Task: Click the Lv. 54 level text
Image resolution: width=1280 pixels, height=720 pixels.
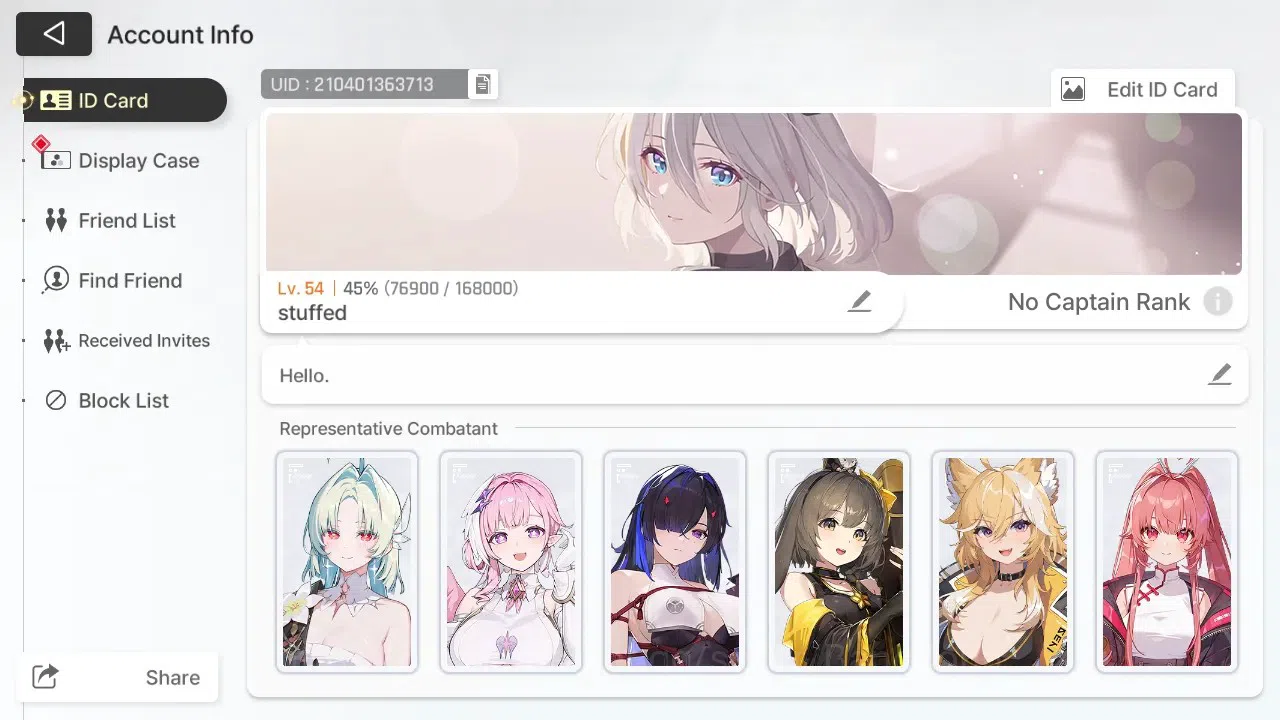Action: 301,288
